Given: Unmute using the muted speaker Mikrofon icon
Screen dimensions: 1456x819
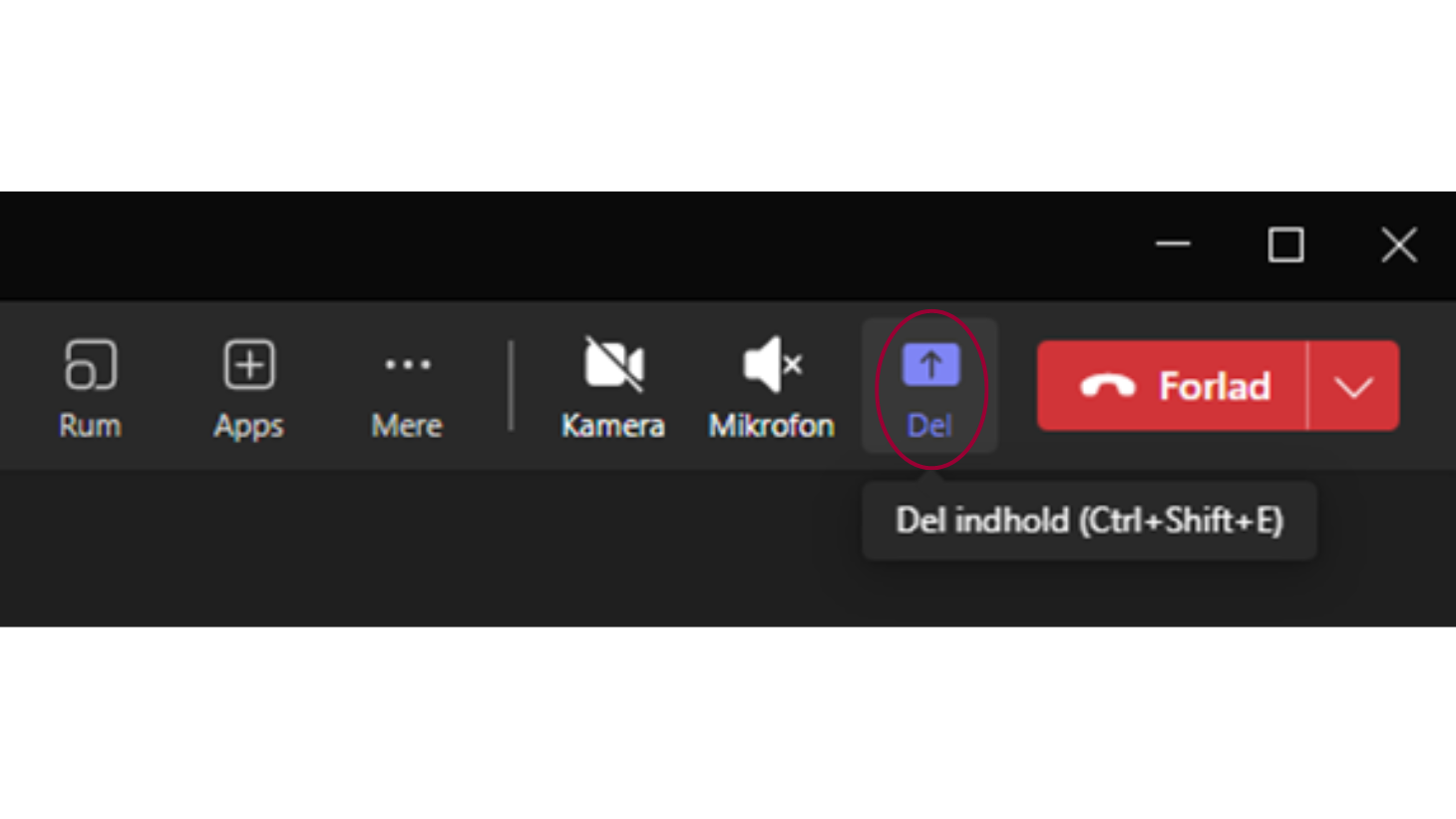Looking at the screenshot, I should point(772,364).
